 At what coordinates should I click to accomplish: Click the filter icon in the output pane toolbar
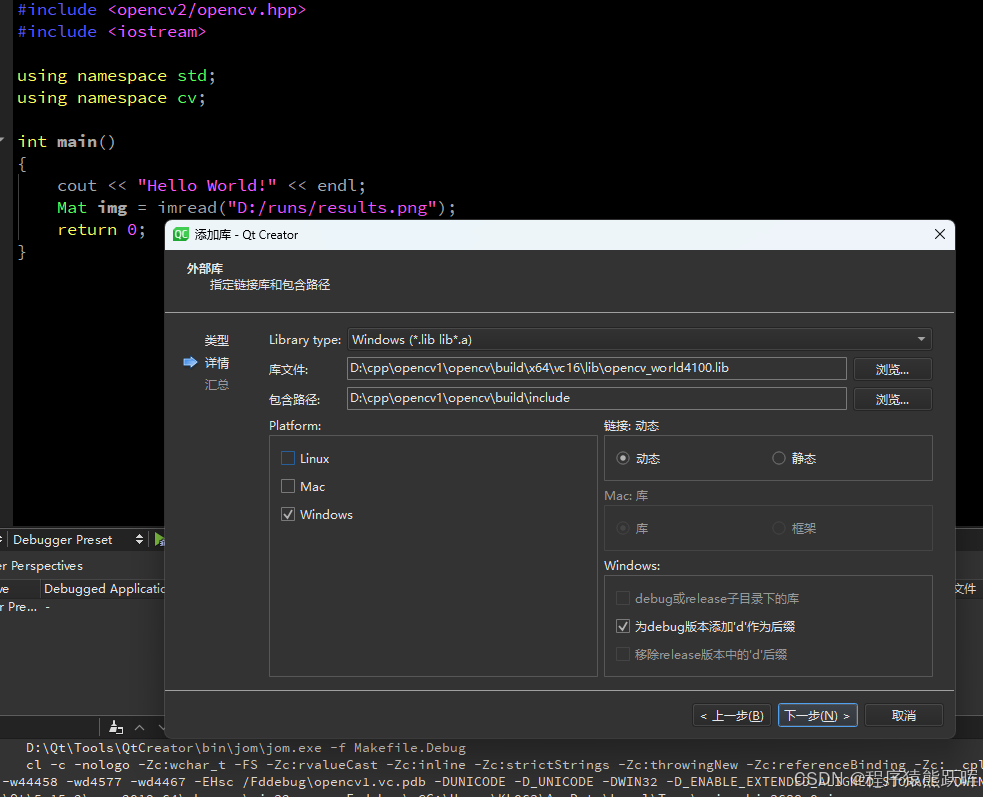116,727
